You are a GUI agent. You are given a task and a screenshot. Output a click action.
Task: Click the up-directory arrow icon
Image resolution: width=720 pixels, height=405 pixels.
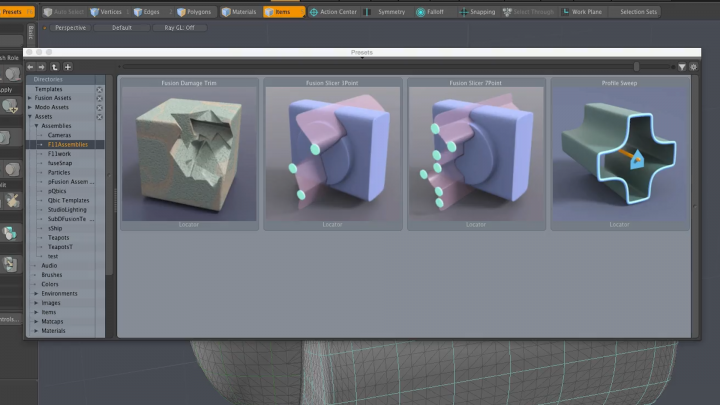point(54,66)
